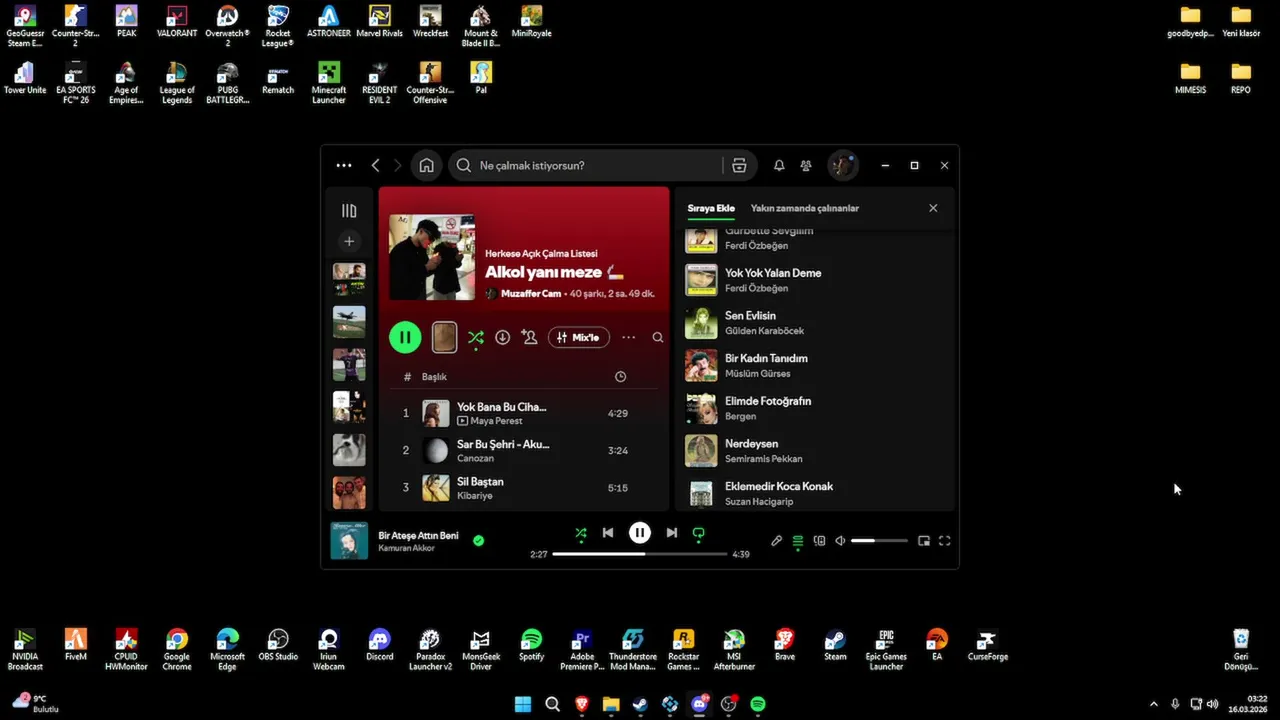This screenshot has height=720, width=1280.
Task: Select queue song Sen Evlisin
Action: pos(815,323)
